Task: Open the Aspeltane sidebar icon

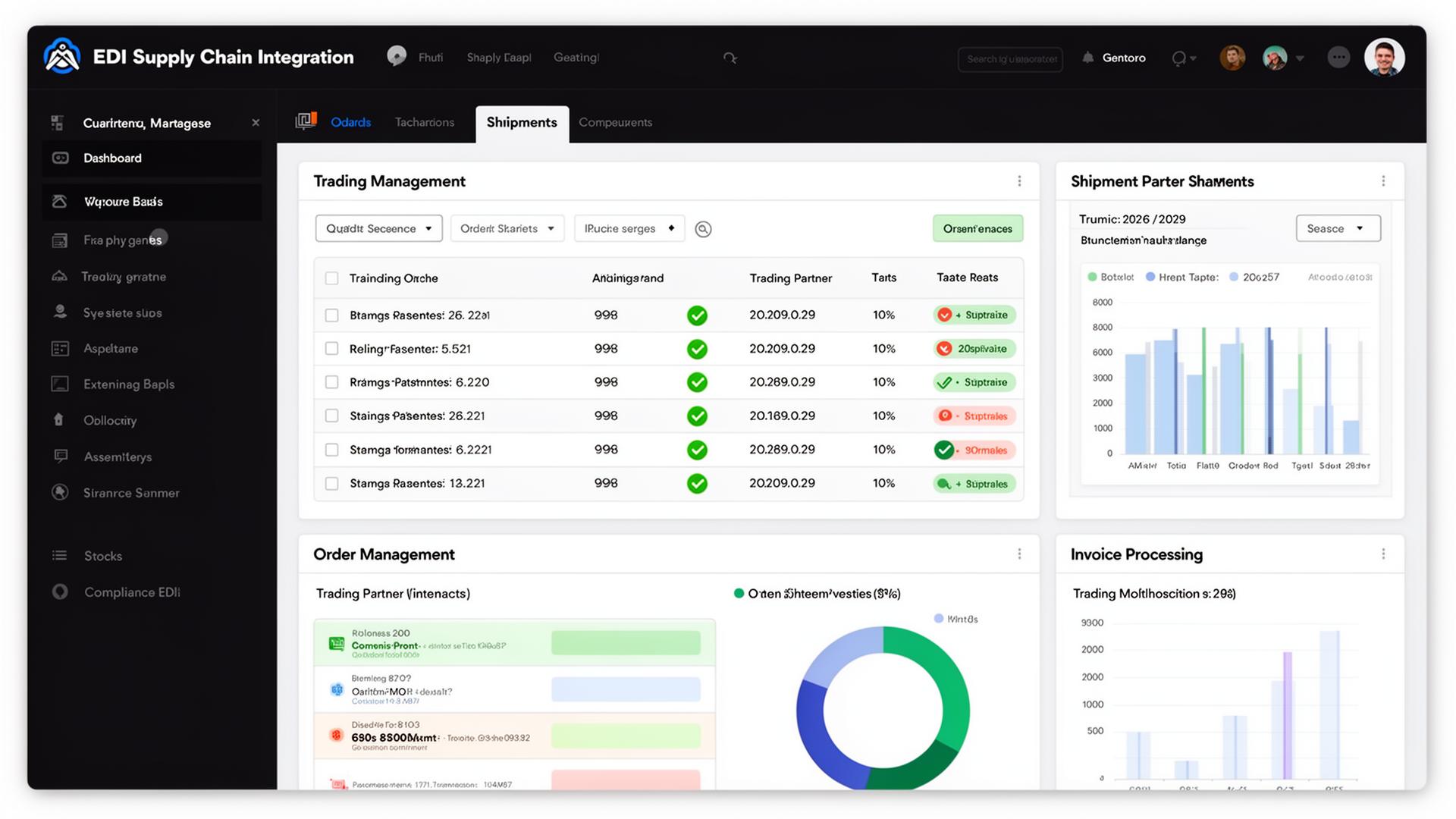Action: [x=60, y=348]
